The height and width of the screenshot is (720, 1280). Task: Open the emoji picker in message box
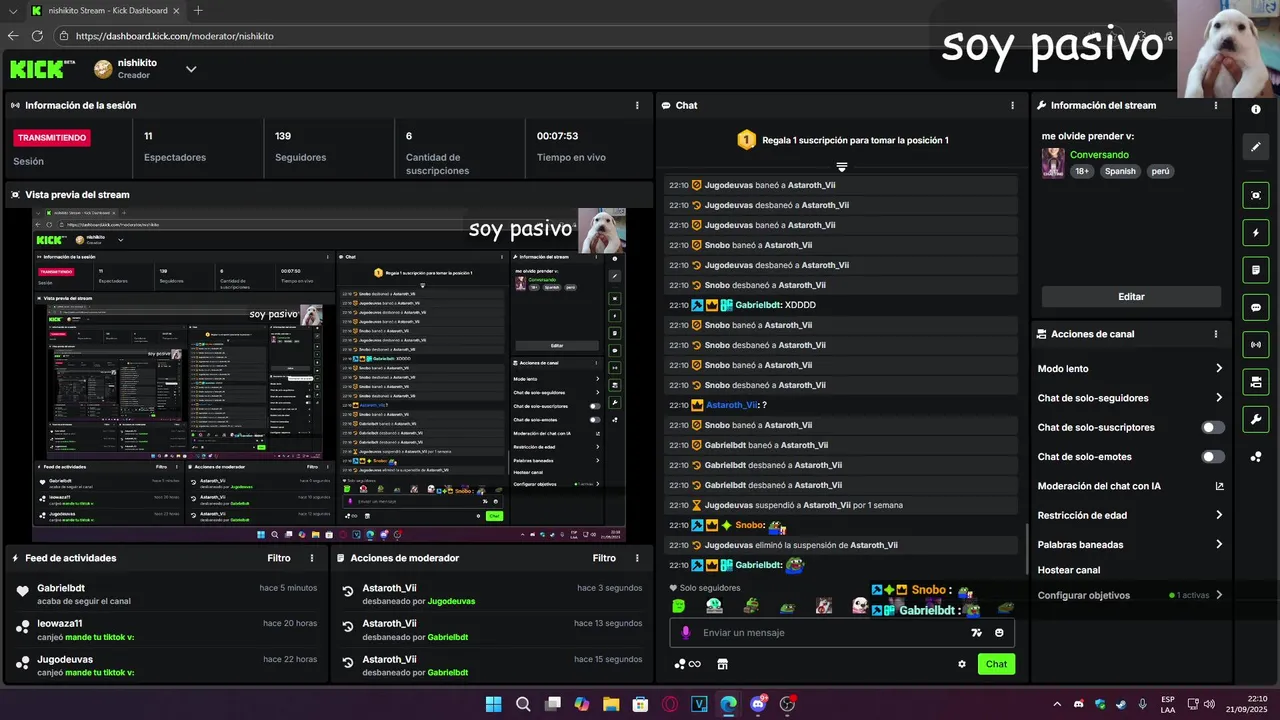point(999,632)
